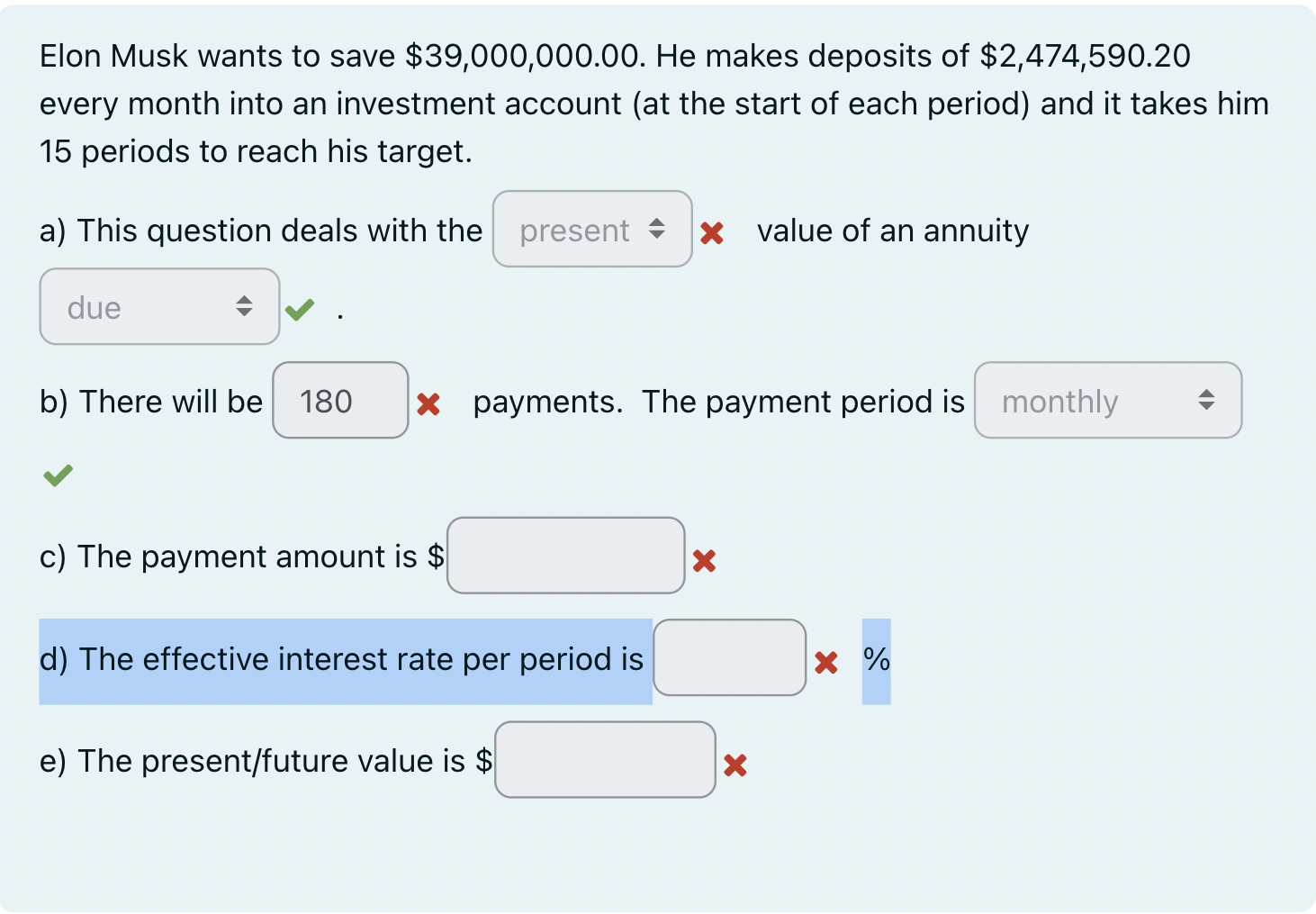Click the question text mentioning Elon Musk

630,103
